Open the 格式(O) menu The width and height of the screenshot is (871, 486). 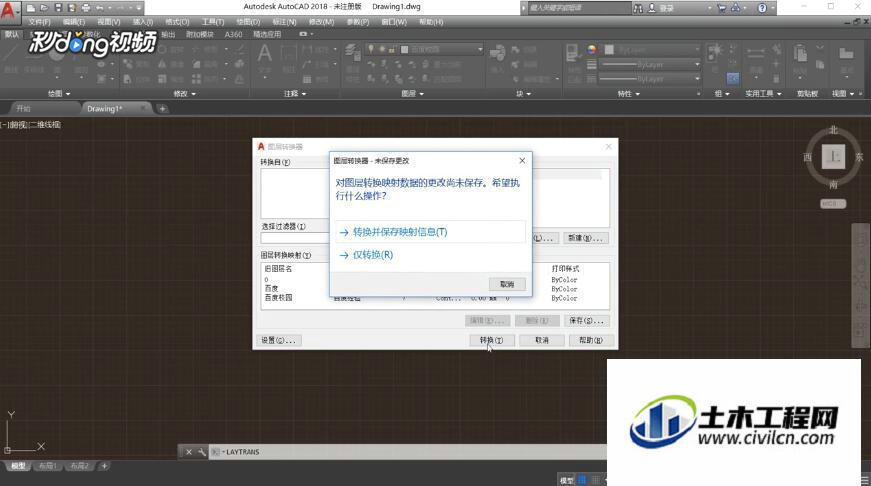coord(177,22)
